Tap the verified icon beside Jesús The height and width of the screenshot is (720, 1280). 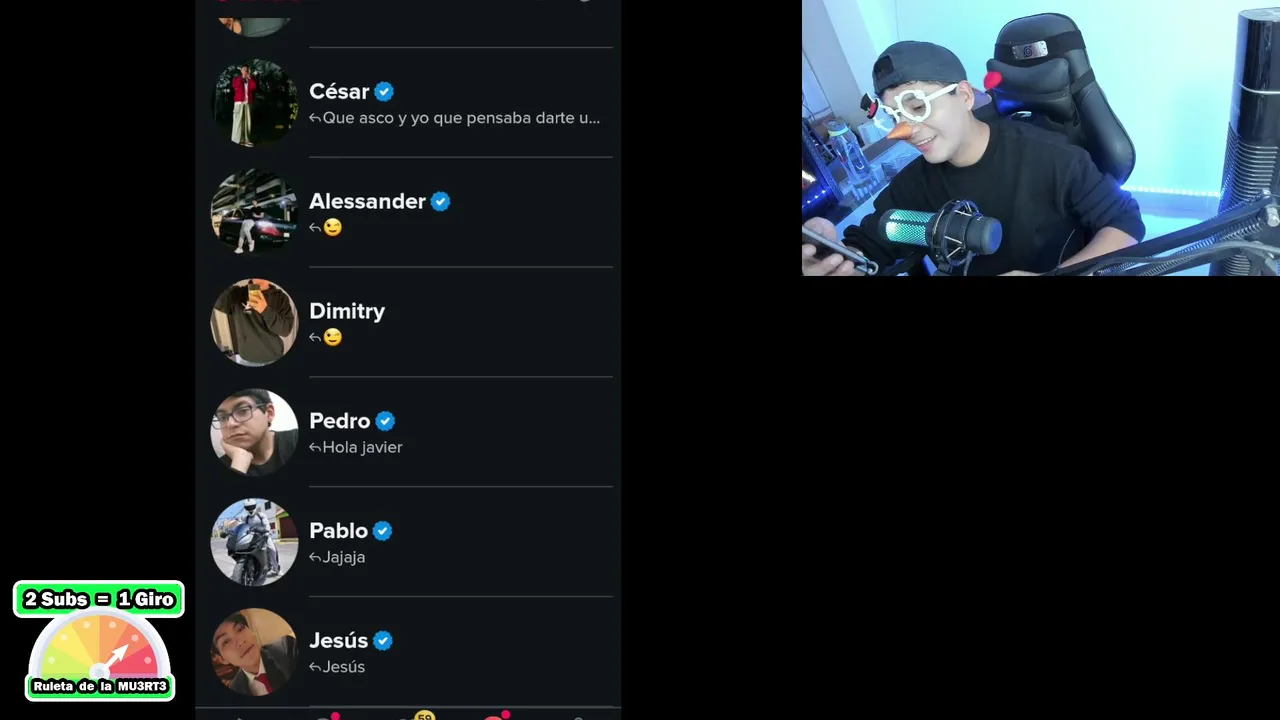tap(383, 642)
